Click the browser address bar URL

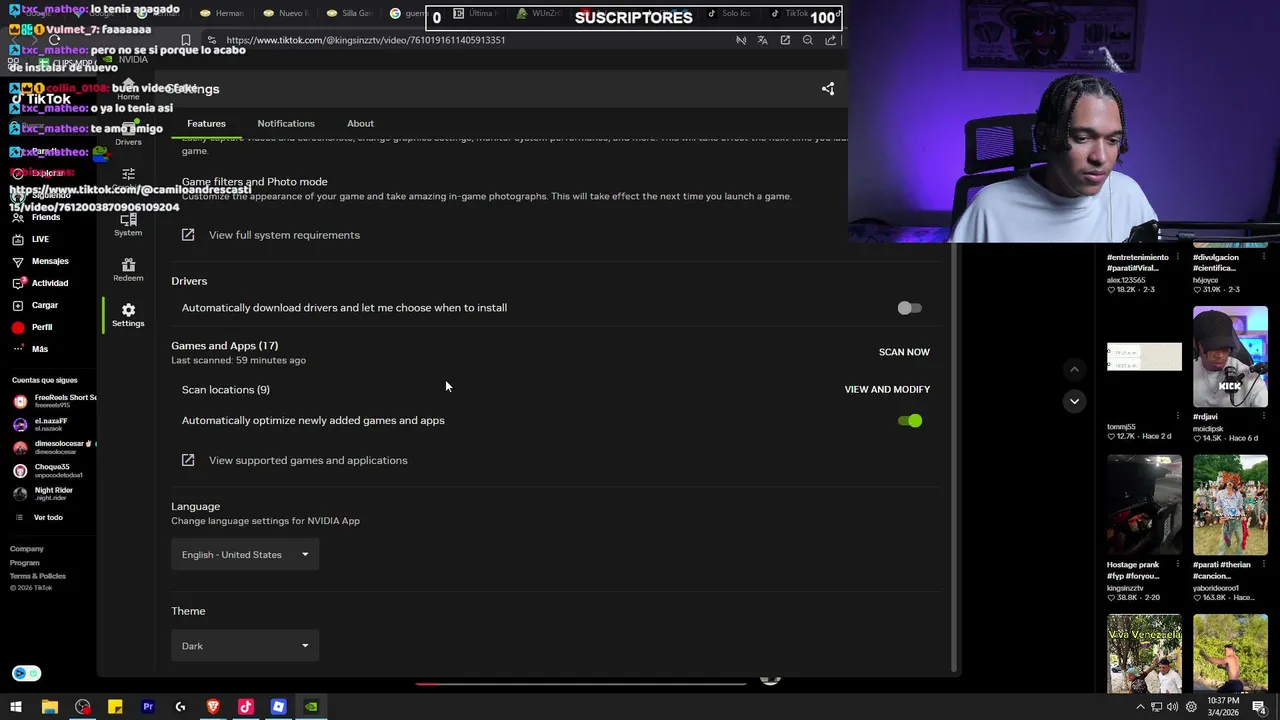coord(366,40)
